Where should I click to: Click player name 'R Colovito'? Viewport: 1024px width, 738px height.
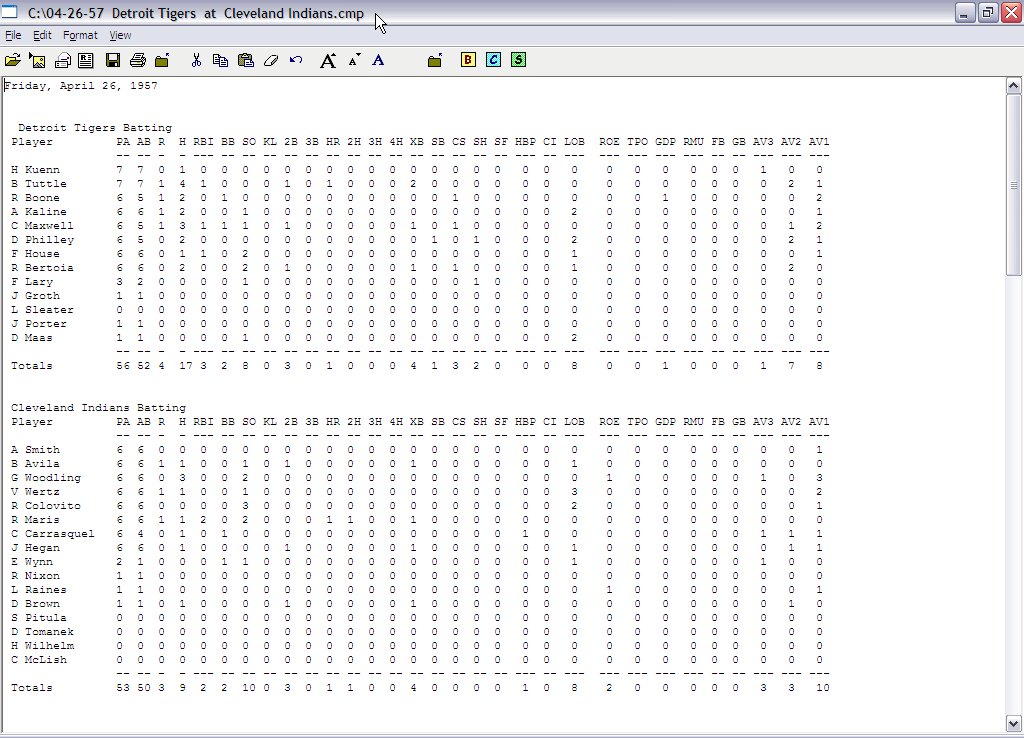point(46,505)
